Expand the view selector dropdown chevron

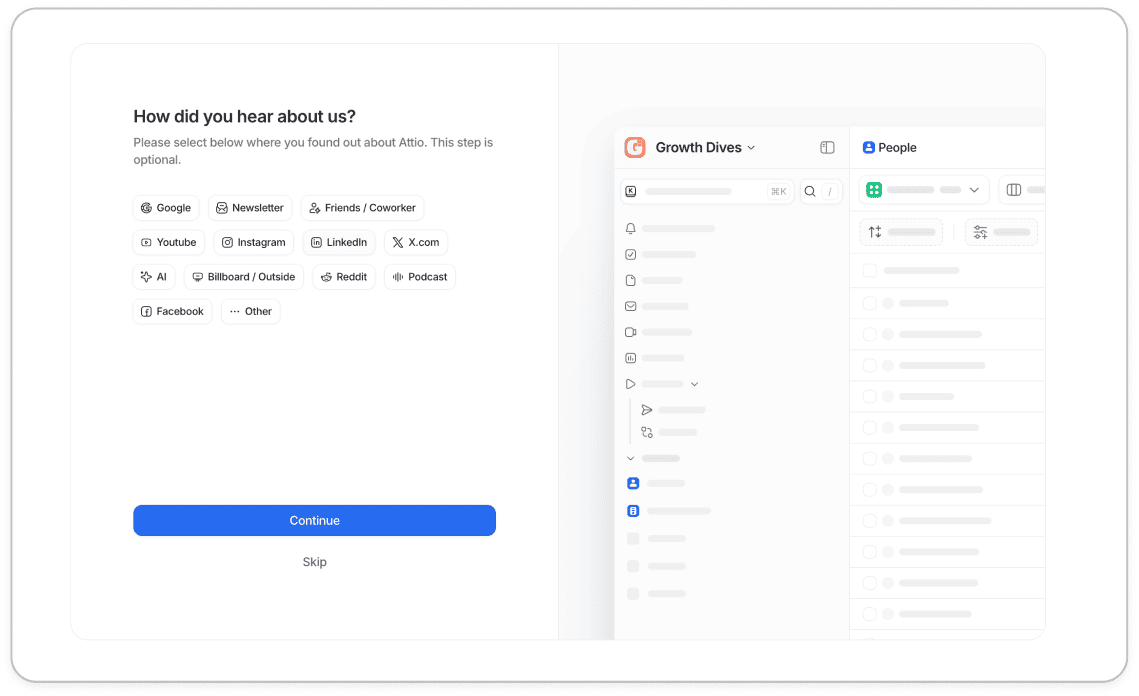973,190
